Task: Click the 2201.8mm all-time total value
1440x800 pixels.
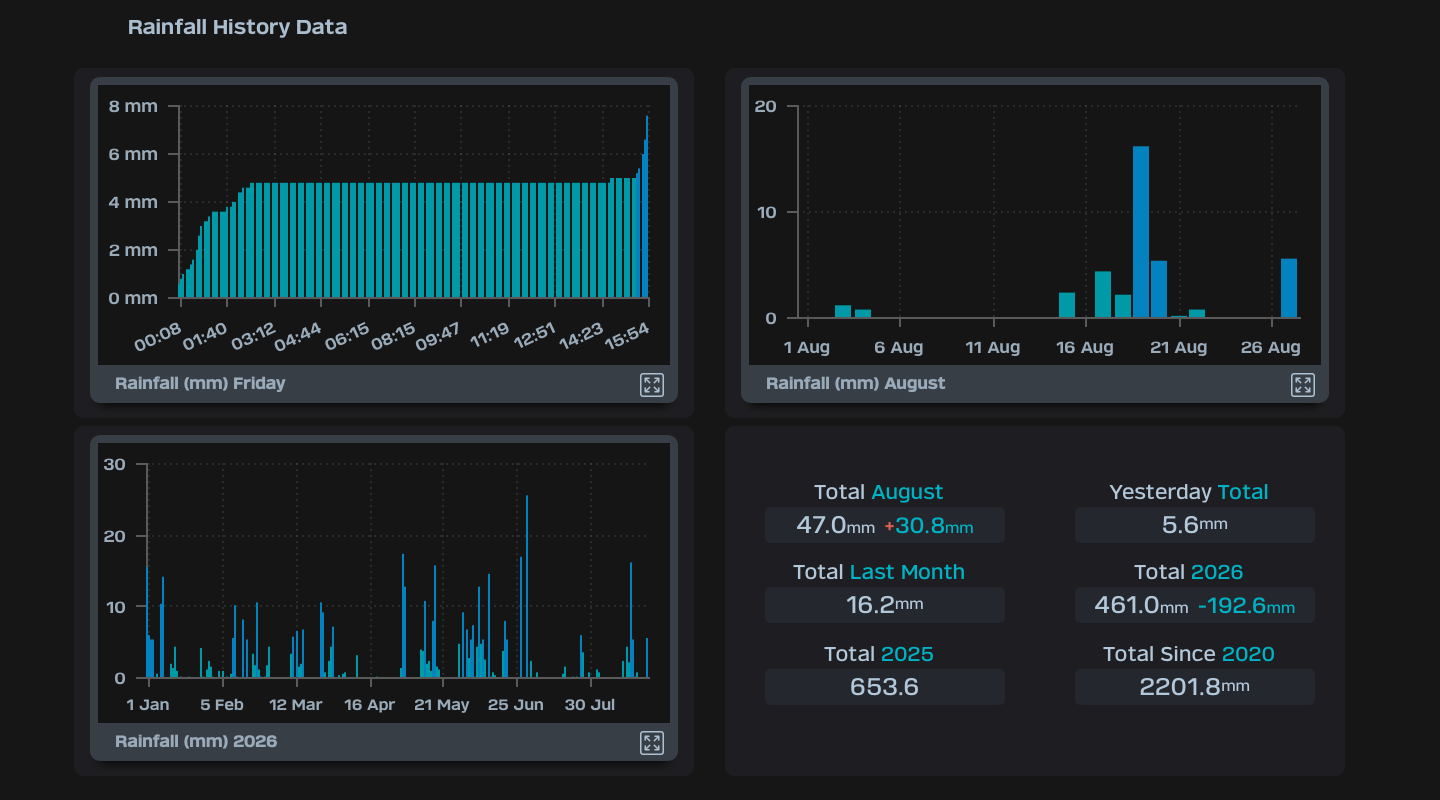Action: coord(1195,687)
